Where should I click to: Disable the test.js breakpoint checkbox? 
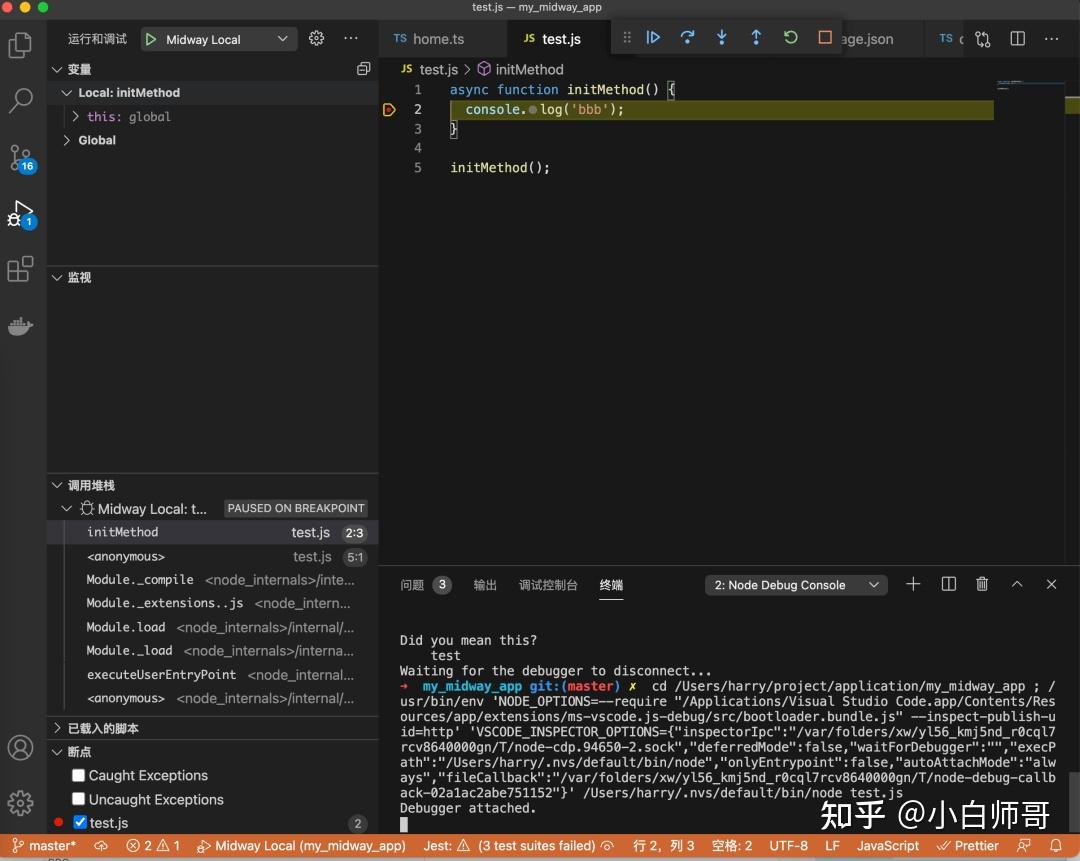[80, 822]
